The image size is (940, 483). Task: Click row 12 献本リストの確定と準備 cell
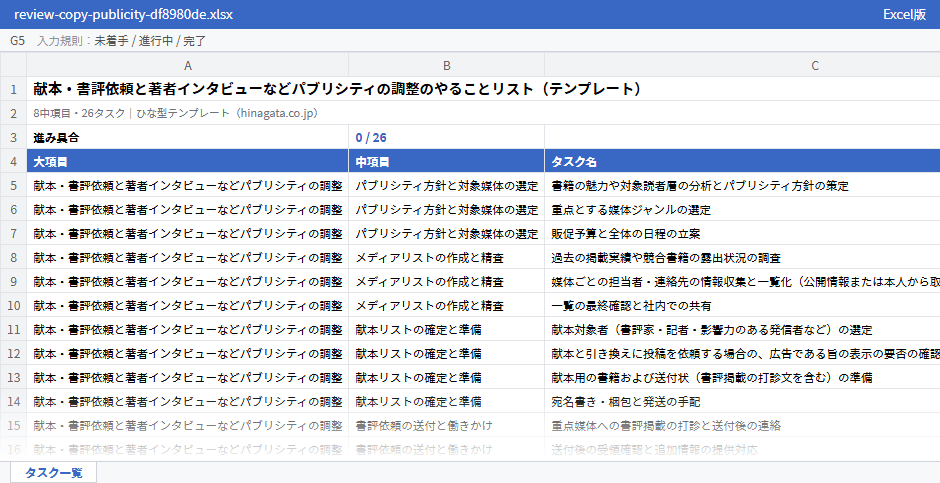pyautogui.click(x=447, y=353)
